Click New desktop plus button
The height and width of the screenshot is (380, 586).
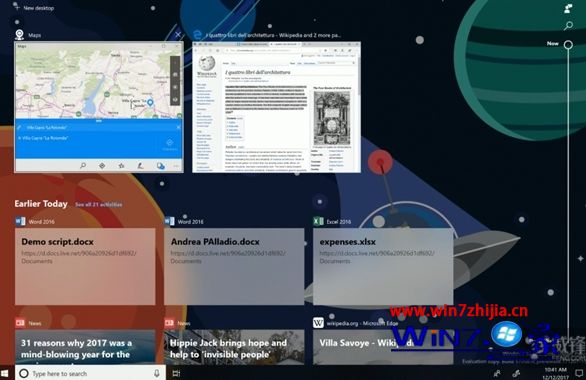pyautogui.click(x=16, y=7)
